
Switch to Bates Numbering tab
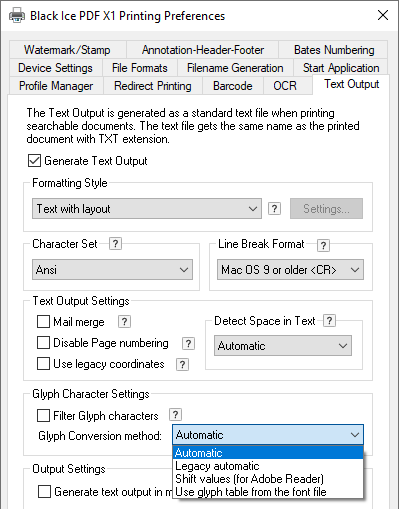point(333,50)
